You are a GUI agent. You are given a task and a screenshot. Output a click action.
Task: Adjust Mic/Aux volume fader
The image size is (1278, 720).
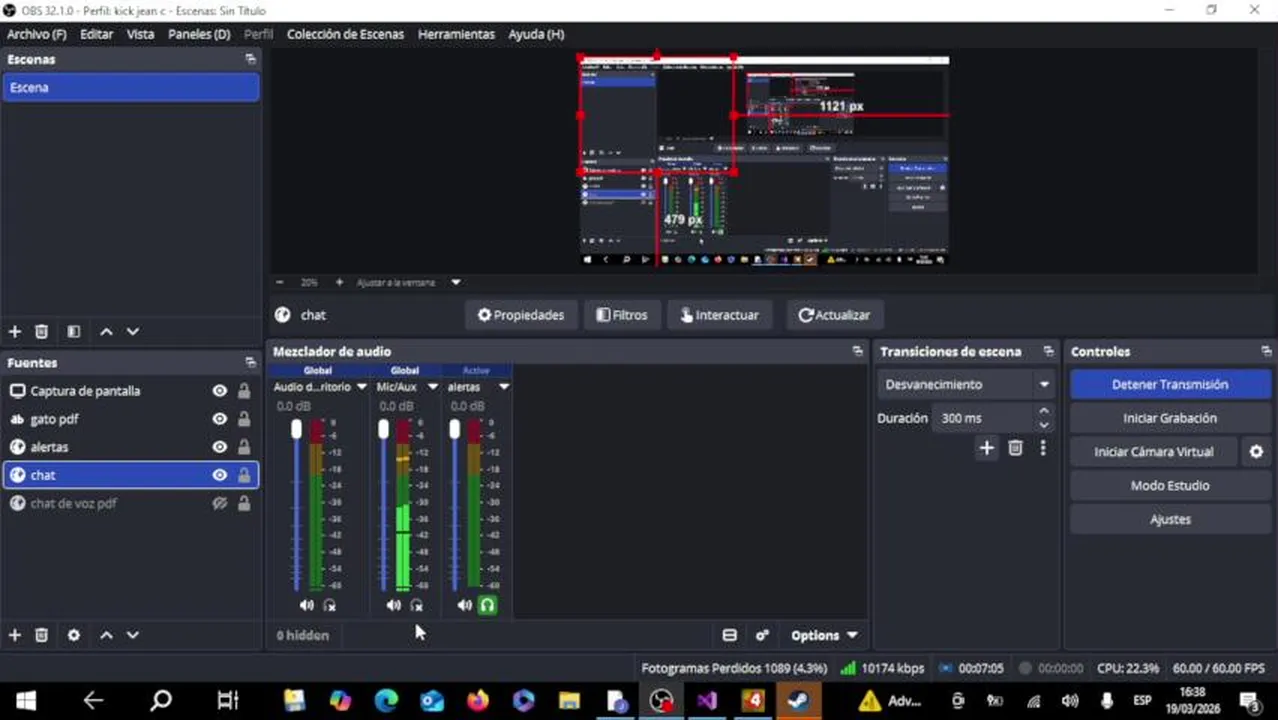[x=383, y=430]
